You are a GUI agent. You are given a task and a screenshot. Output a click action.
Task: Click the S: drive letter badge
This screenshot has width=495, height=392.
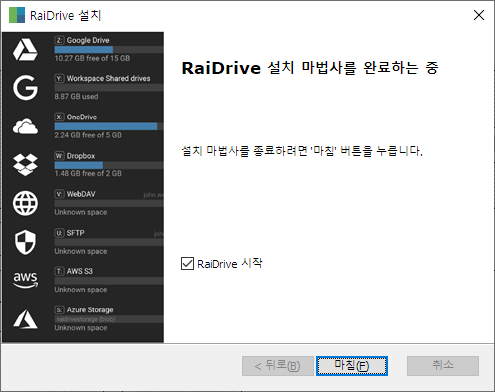point(59,310)
